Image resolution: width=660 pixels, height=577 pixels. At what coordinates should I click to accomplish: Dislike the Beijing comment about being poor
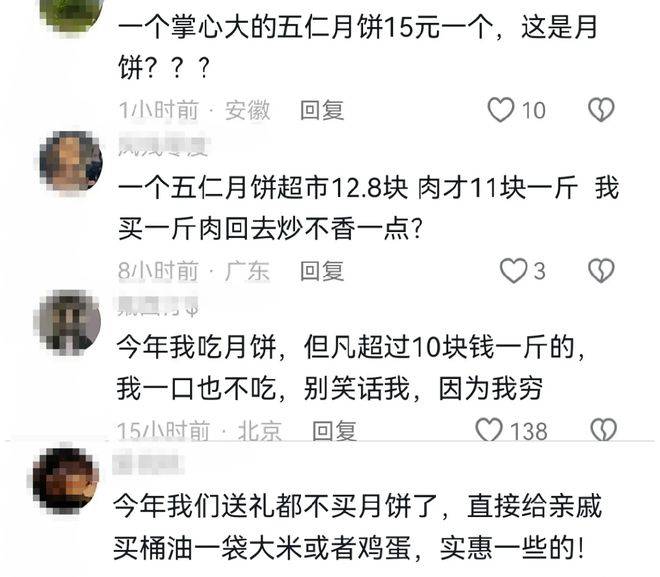click(x=604, y=430)
